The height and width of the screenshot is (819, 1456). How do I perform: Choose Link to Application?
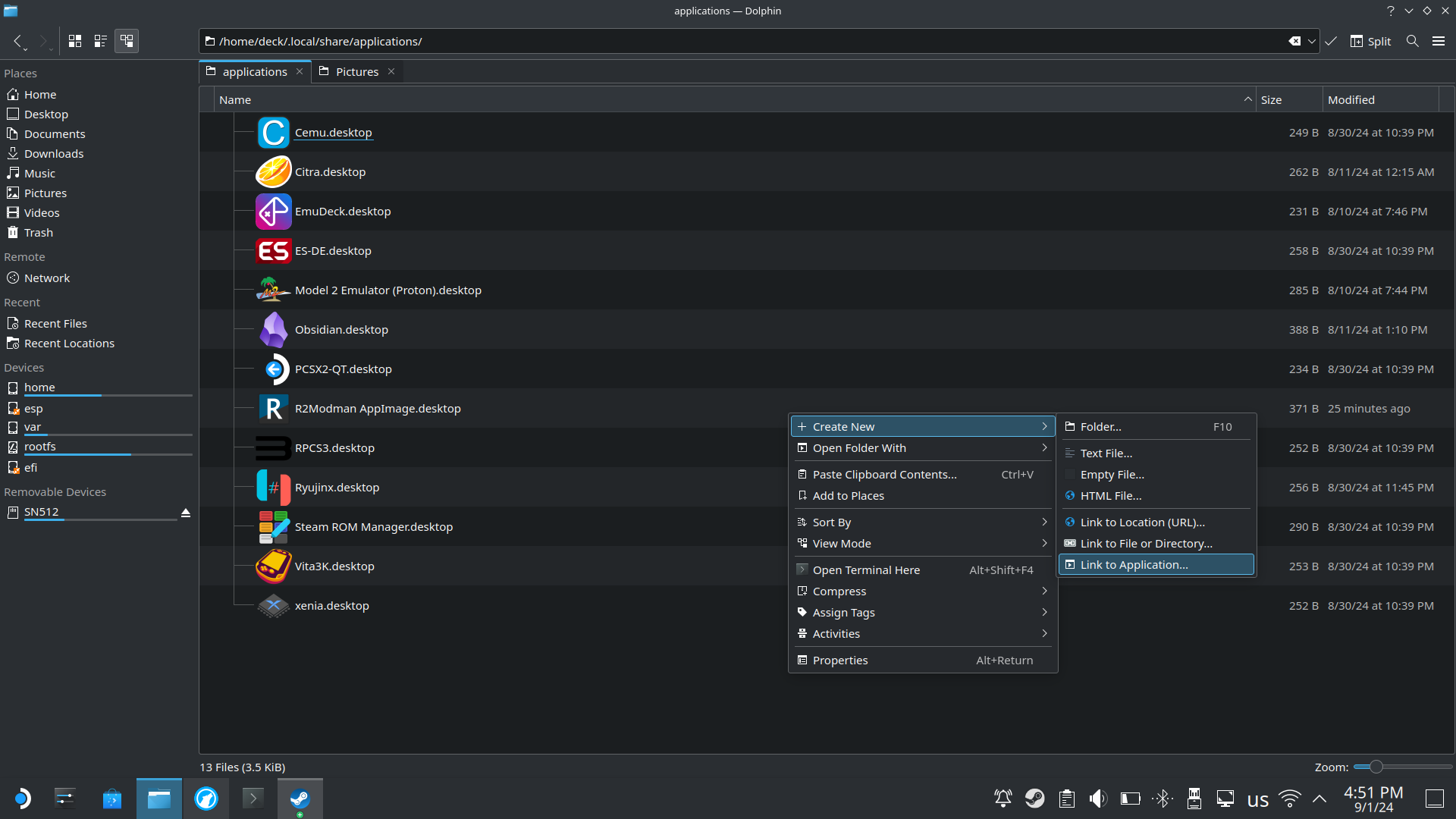pos(1156,565)
